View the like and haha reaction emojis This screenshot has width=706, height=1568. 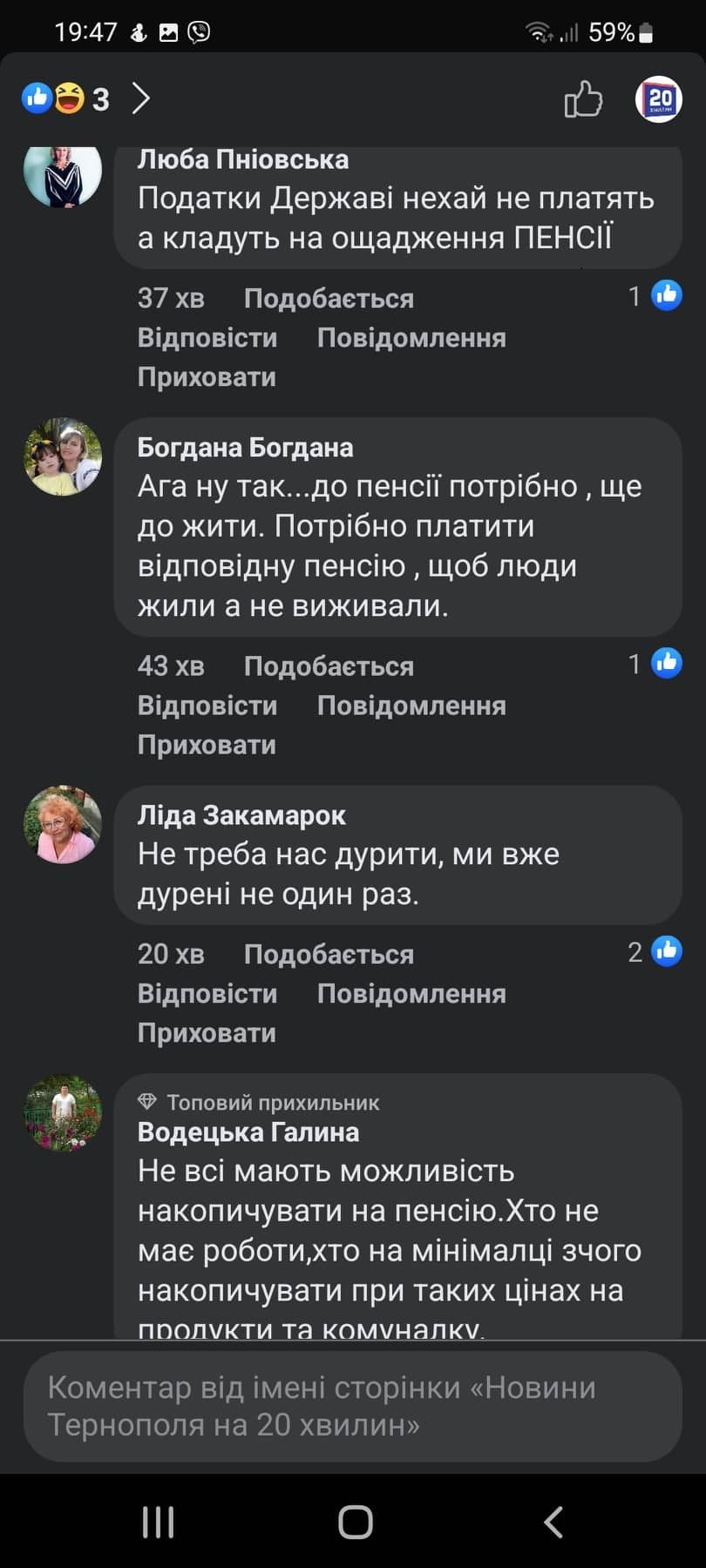(x=52, y=98)
